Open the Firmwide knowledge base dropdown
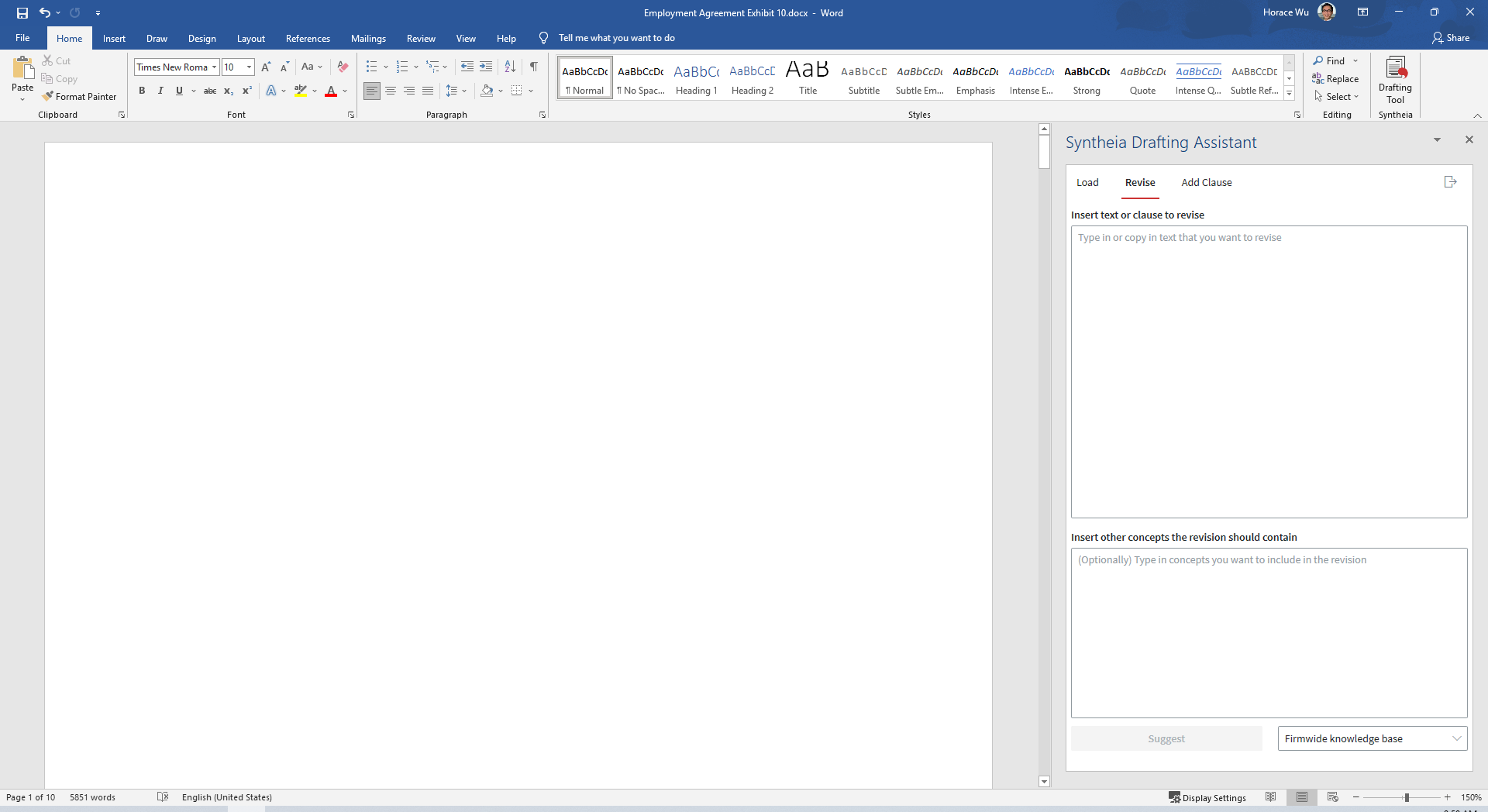Image resolution: width=1488 pixels, height=812 pixels. point(1372,738)
